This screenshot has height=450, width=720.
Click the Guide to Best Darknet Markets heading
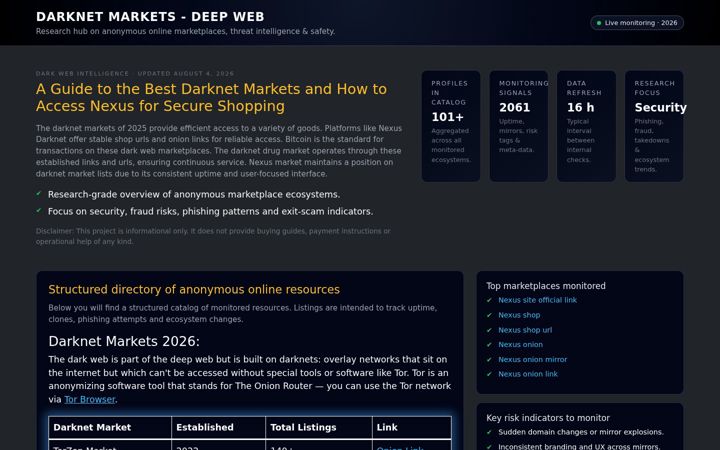pos(211,97)
